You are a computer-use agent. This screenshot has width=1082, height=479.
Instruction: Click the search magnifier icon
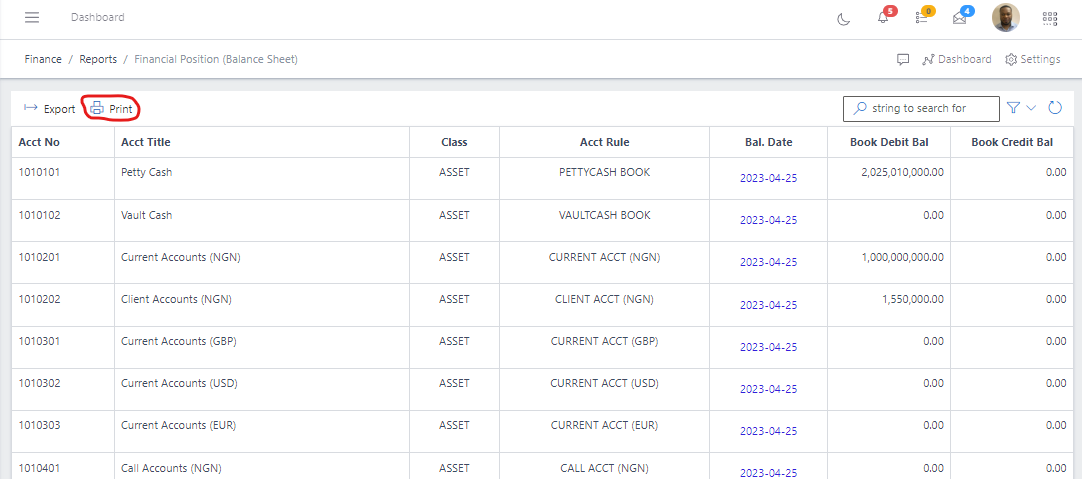[860, 108]
